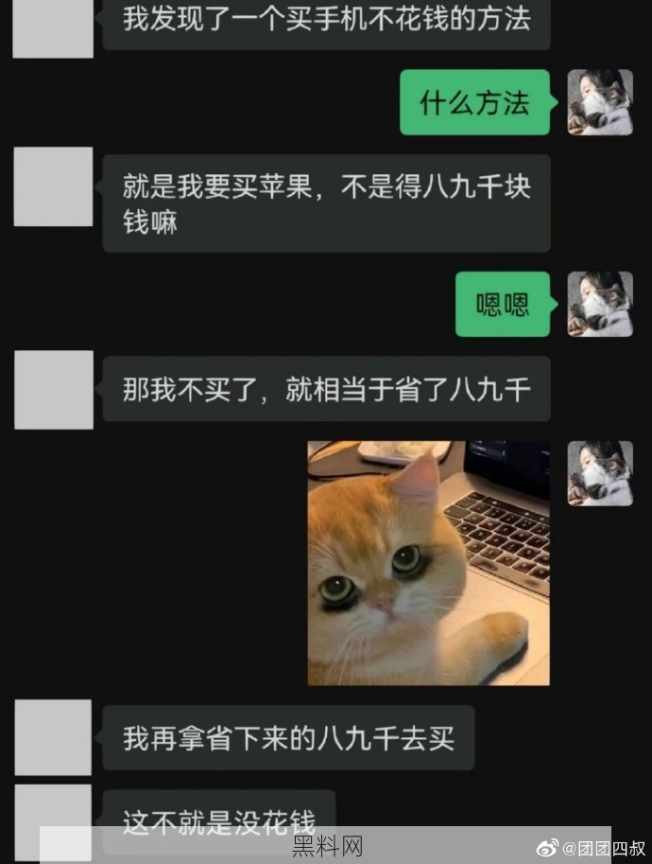Select the message "那我不买了，就相当于省了八九千"
This screenshot has height=864, width=652.
click(x=326, y=389)
